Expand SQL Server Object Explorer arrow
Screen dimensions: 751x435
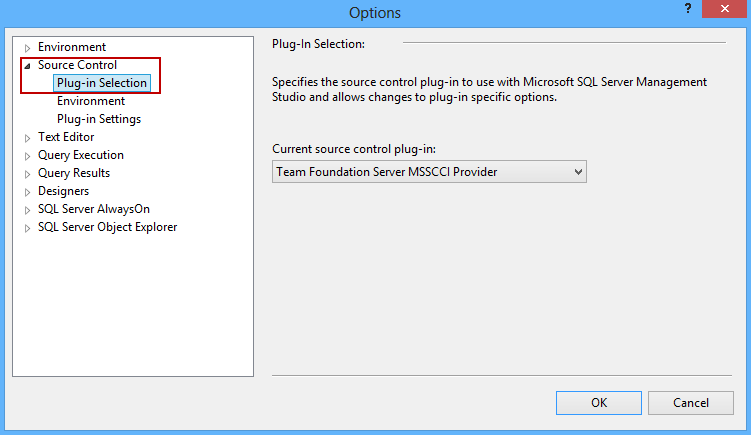pyautogui.click(x=27, y=228)
